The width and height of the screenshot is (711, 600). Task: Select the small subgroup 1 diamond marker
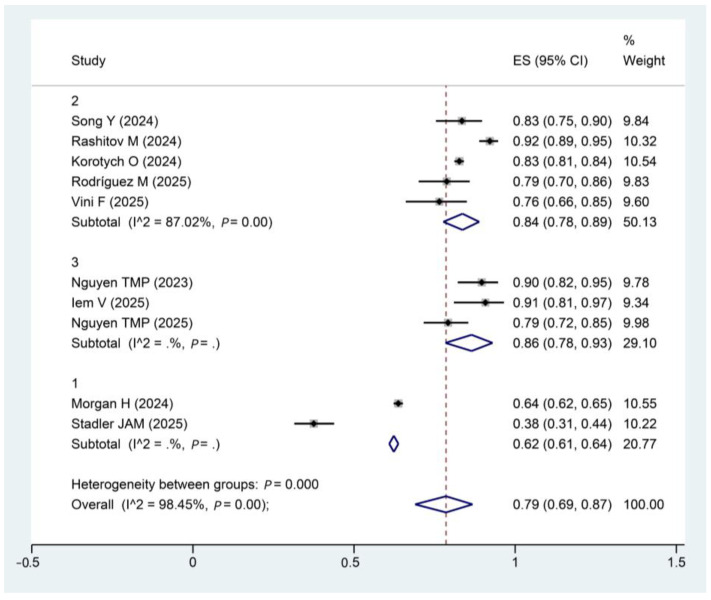[394, 444]
